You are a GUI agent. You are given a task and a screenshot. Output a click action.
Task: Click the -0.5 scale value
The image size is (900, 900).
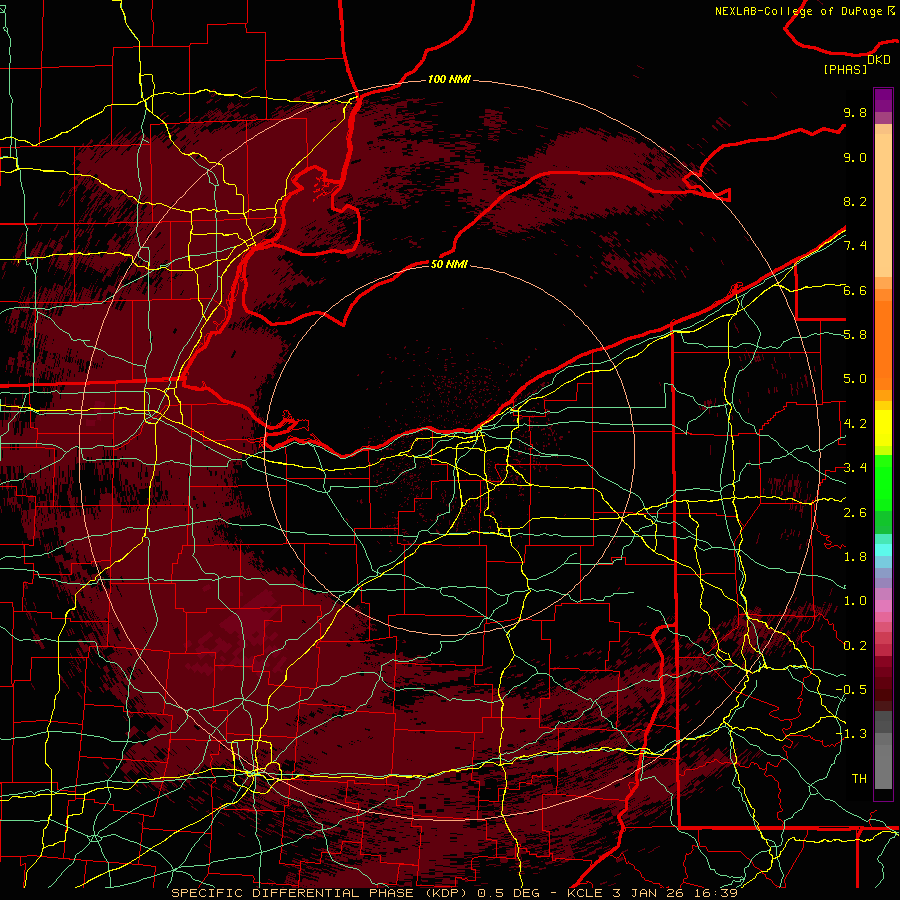click(x=851, y=690)
